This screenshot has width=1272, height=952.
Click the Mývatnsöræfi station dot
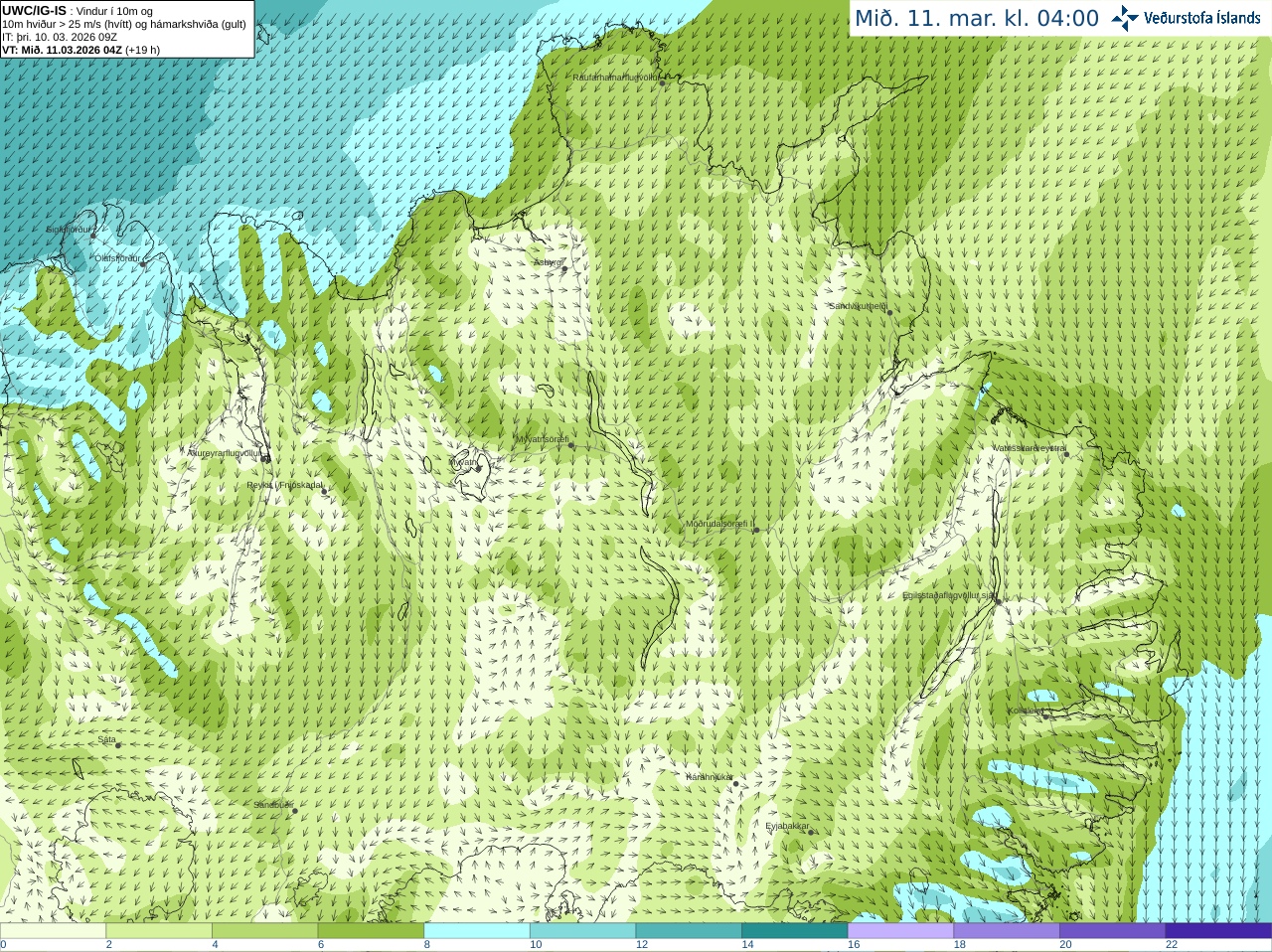[x=570, y=444]
